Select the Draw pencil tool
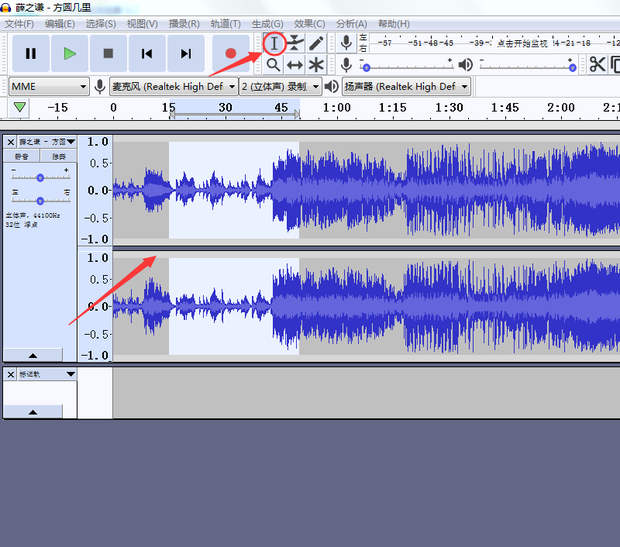This screenshot has width=620, height=547. pos(316,43)
